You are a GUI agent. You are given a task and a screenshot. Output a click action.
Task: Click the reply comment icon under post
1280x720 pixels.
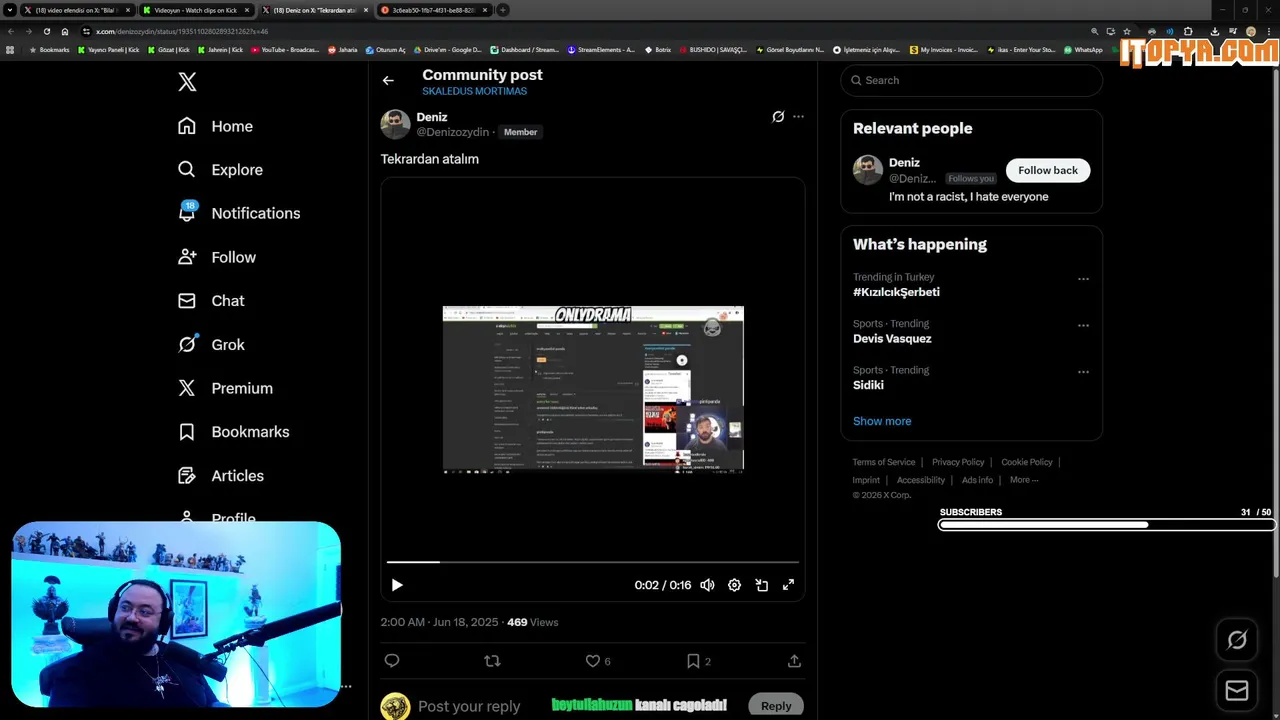point(392,661)
